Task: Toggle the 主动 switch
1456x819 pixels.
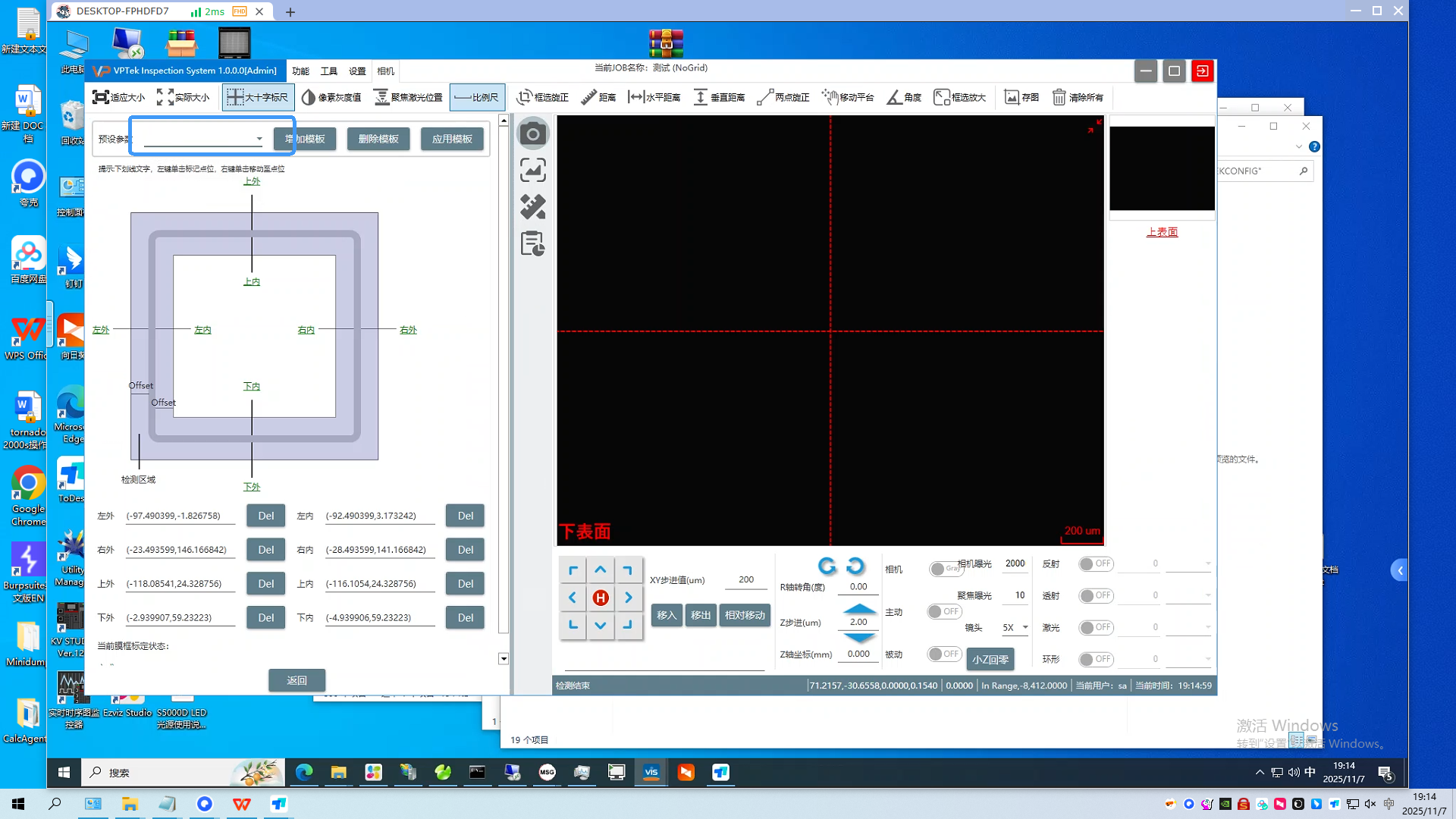Action: point(943,612)
